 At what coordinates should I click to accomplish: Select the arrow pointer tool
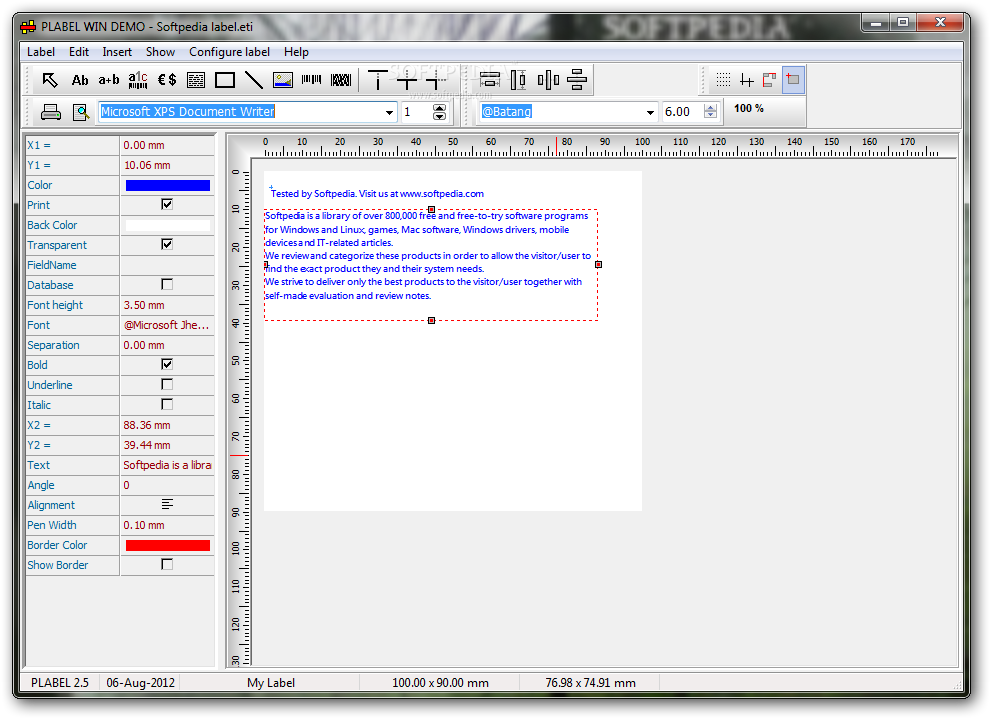[x=49, y=80]
